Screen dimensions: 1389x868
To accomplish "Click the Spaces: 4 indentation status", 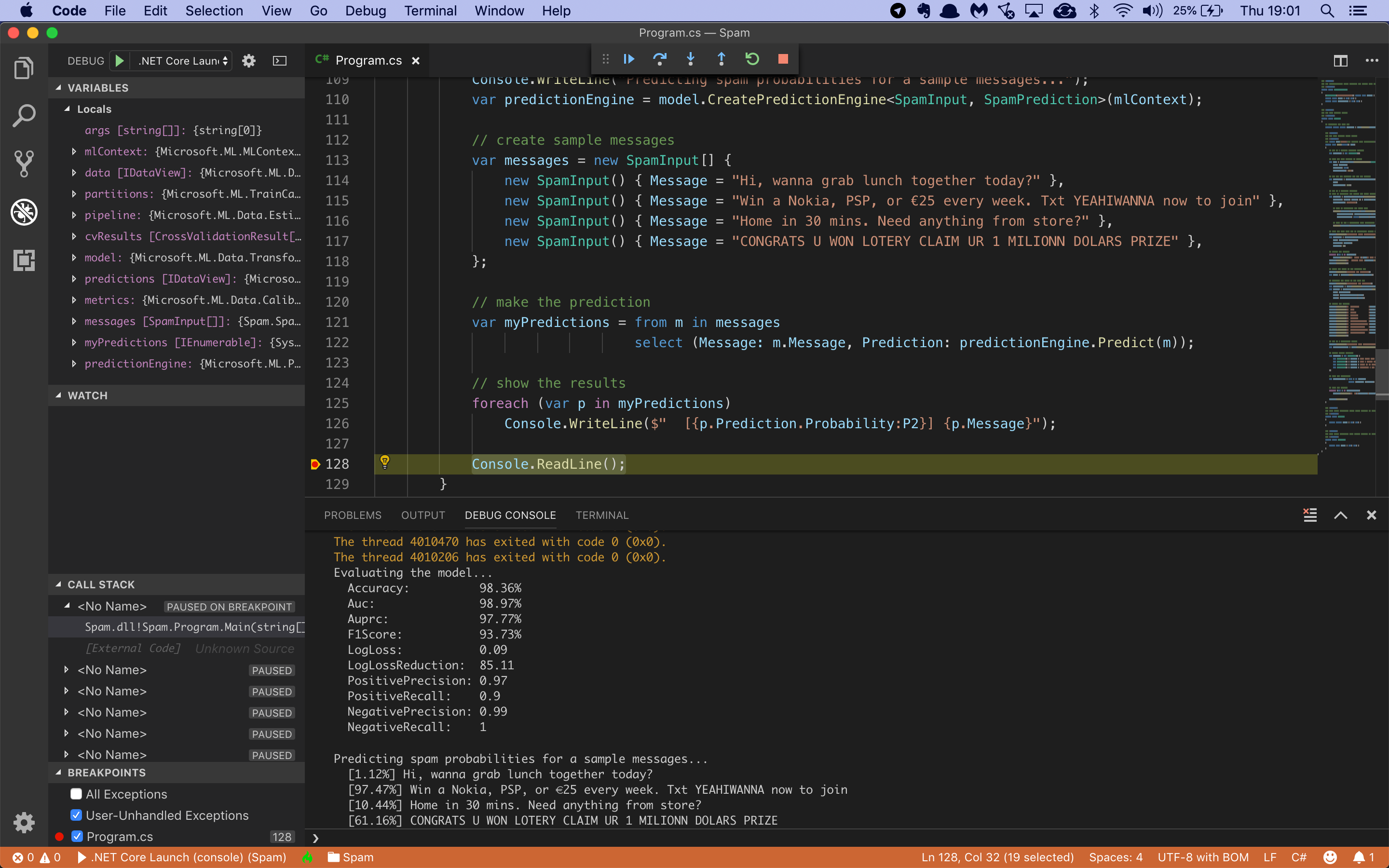I will coord(1115,857).
